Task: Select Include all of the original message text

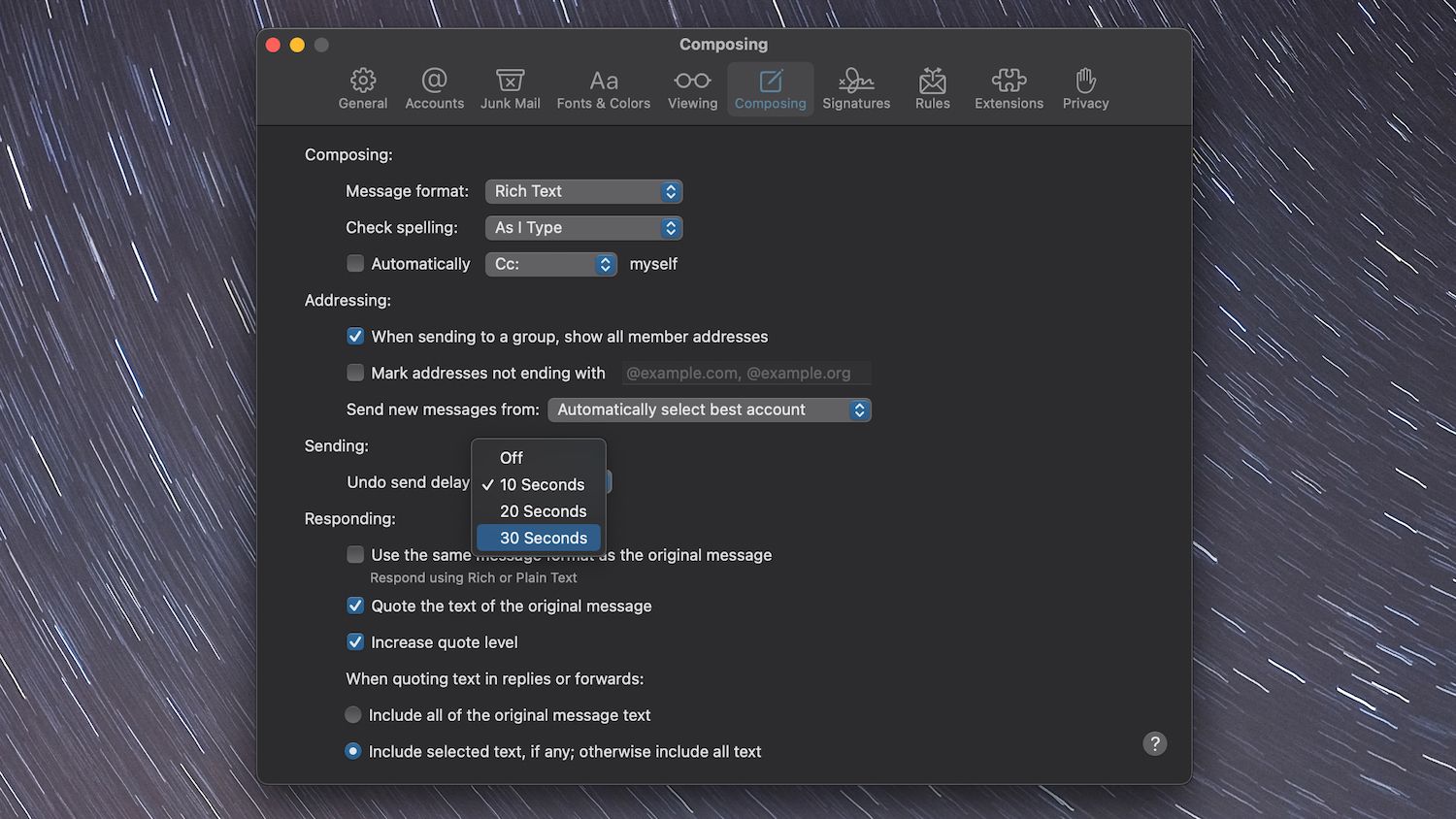Action: (353, 714)
